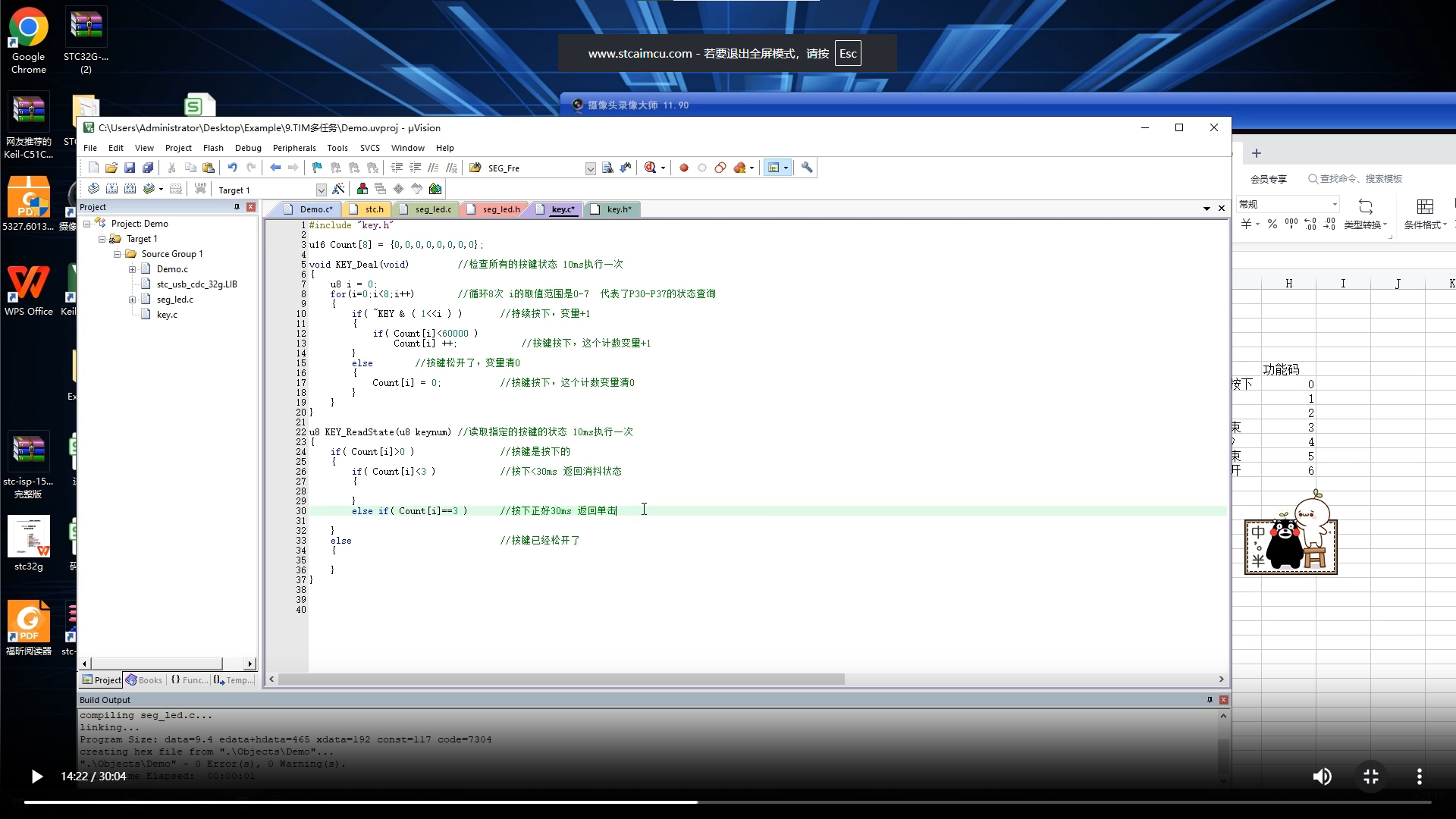Click the Manage Run-Time Environment icon
The width and height of the screenshot is (1456, 819).
coord(399,189)
